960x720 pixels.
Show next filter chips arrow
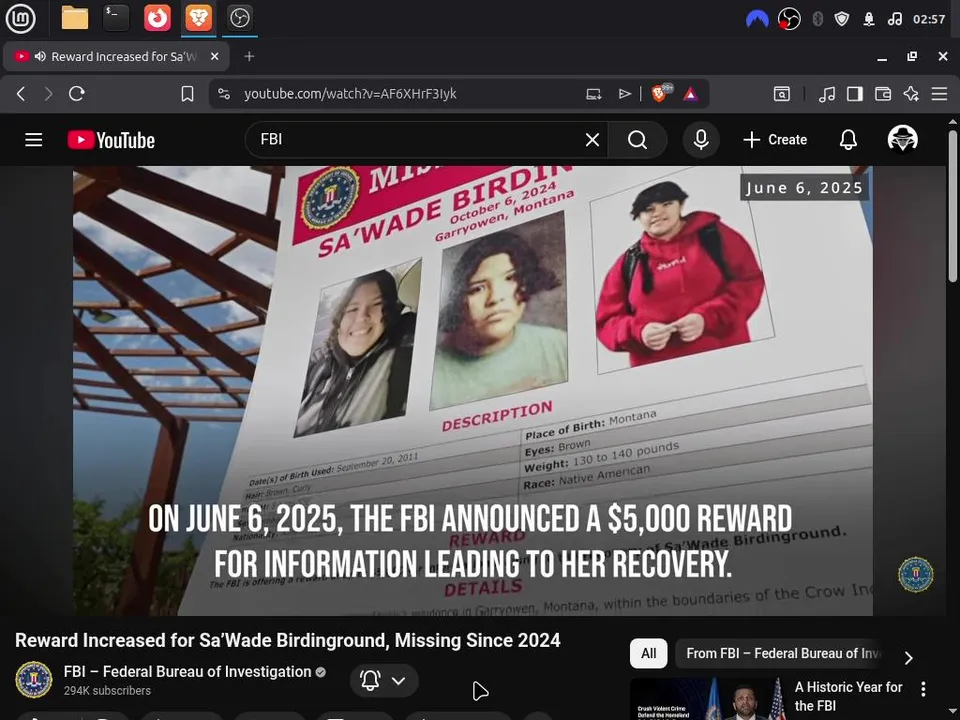[909, 658]
